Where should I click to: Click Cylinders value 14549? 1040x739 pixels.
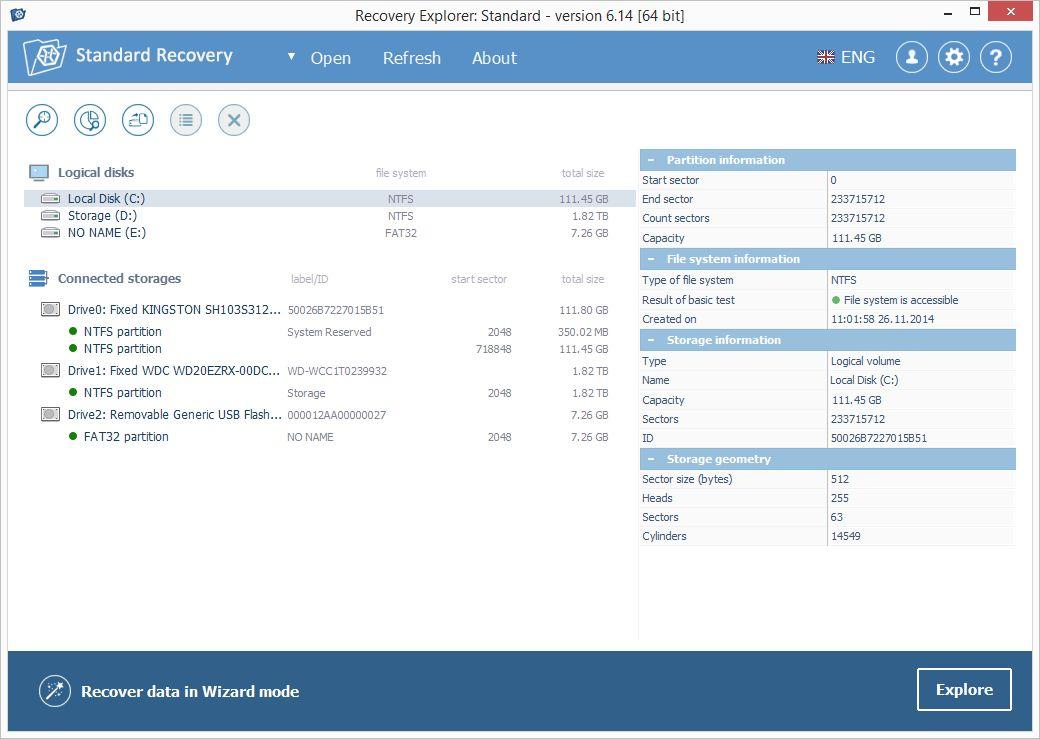[845, 536]
